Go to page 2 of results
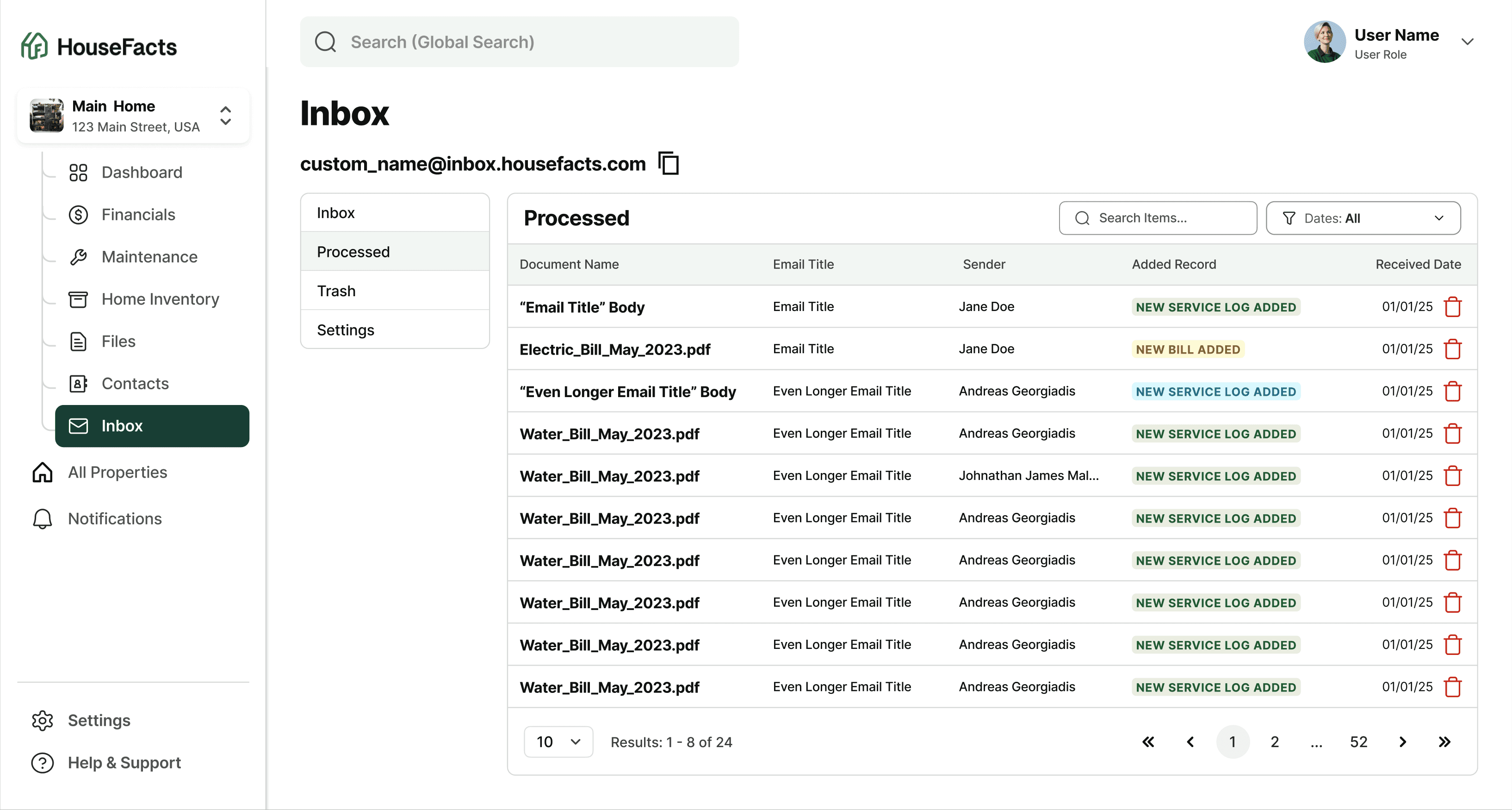The image size is (1512, 810). point(1274,741)
